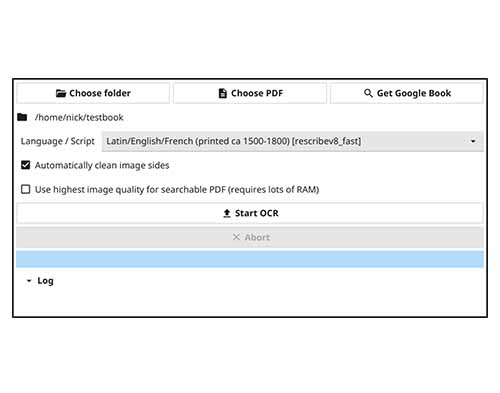Click the blue progress bar
This screenshot has height=393, width=500.
click(x=250, y=259)
